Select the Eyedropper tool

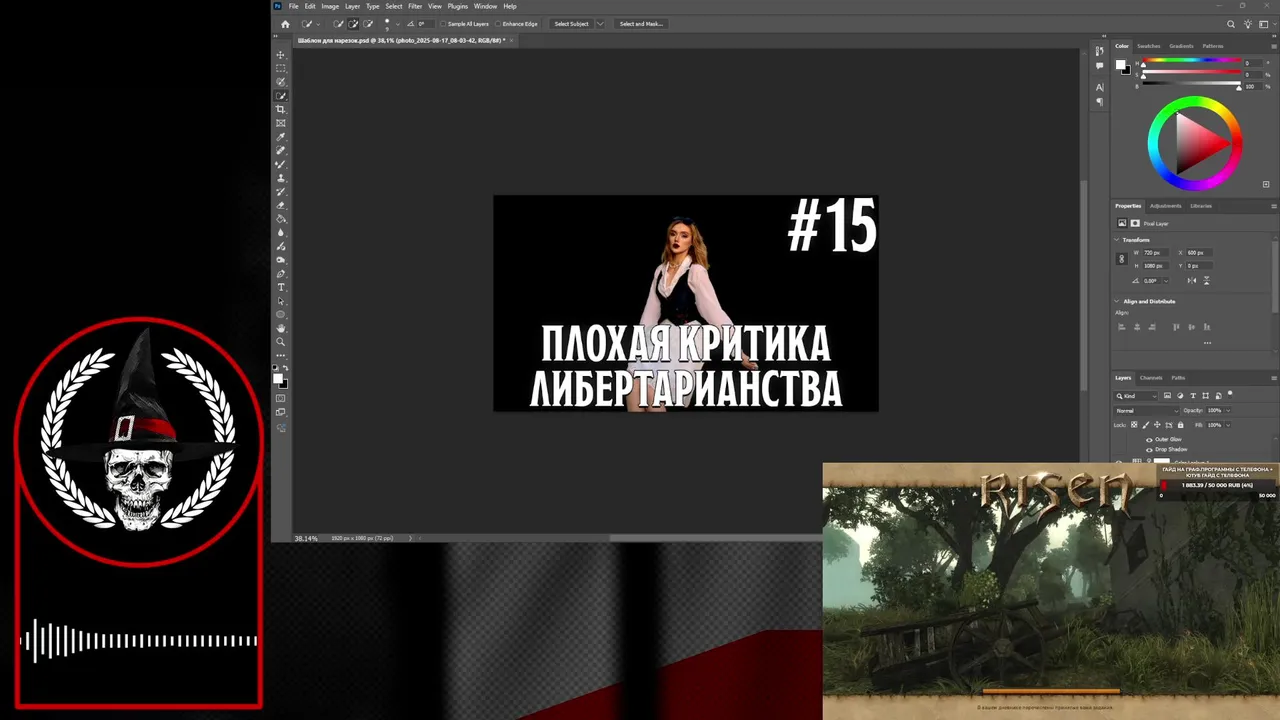tap(281, 137)
